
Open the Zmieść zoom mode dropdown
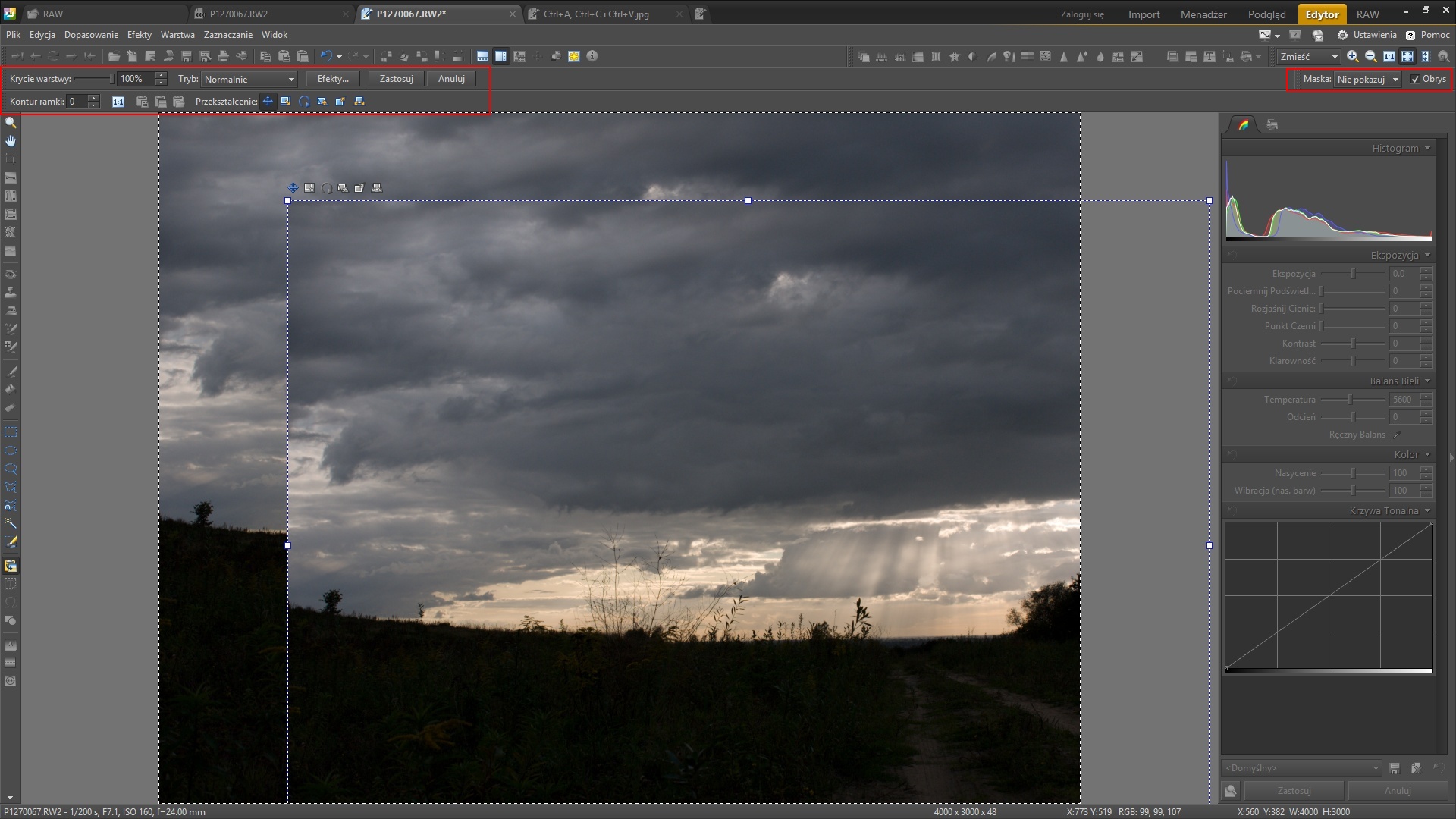pos(1308,57)
